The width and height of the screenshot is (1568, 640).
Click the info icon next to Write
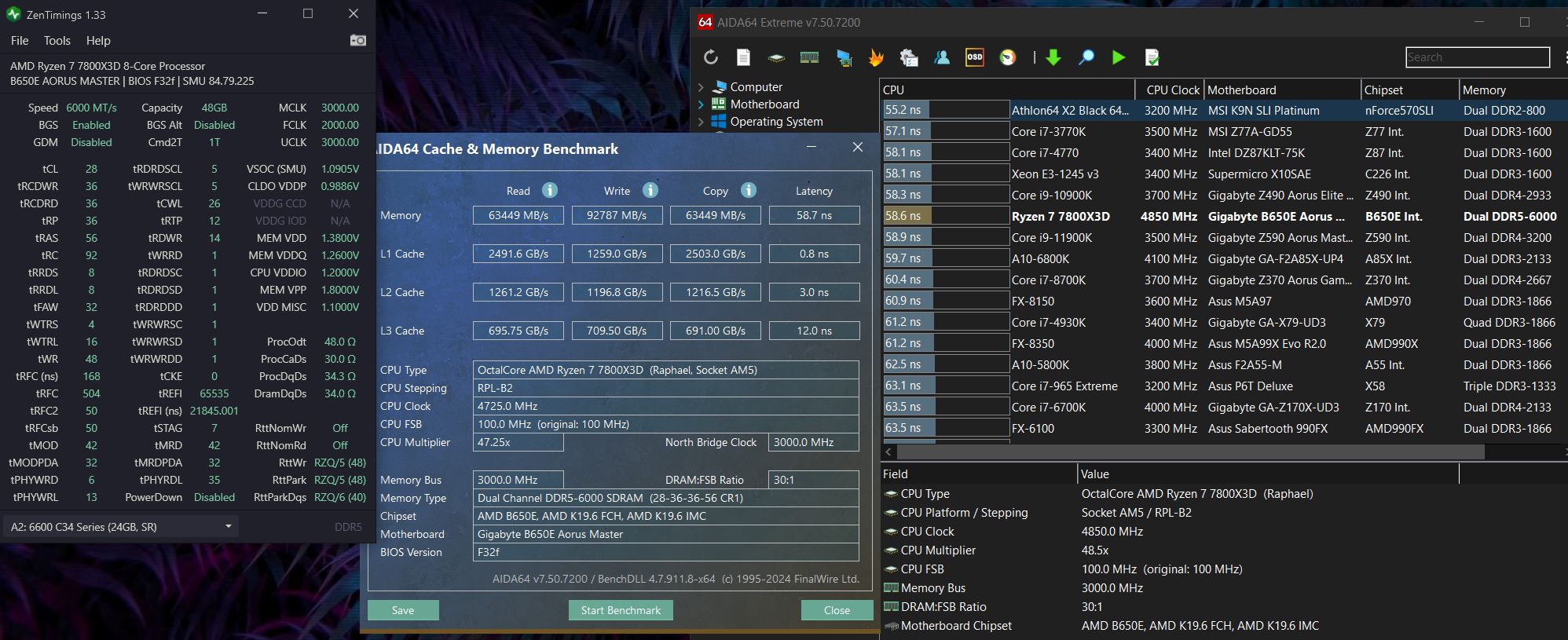tap(650, 190)
